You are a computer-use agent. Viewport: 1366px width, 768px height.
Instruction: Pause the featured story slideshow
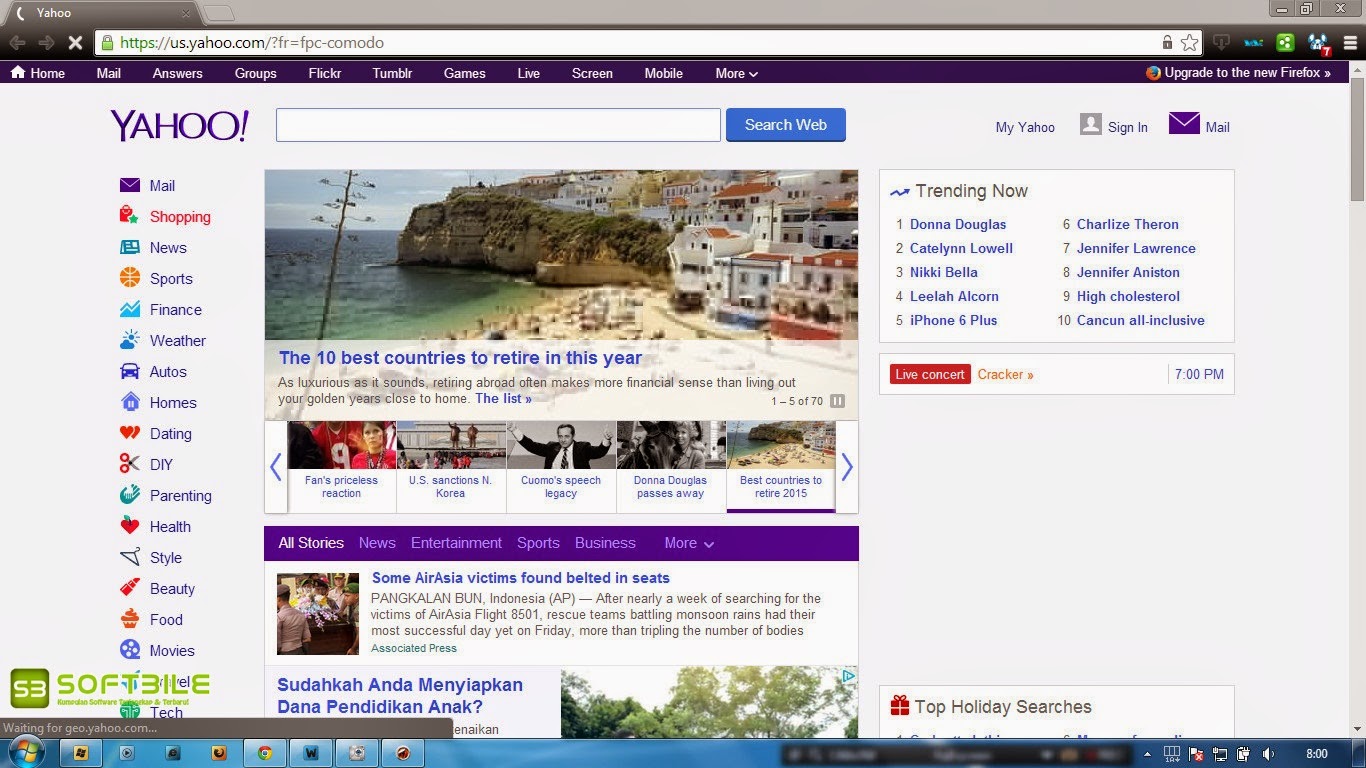pyautogui.click(x=838, y=401)
